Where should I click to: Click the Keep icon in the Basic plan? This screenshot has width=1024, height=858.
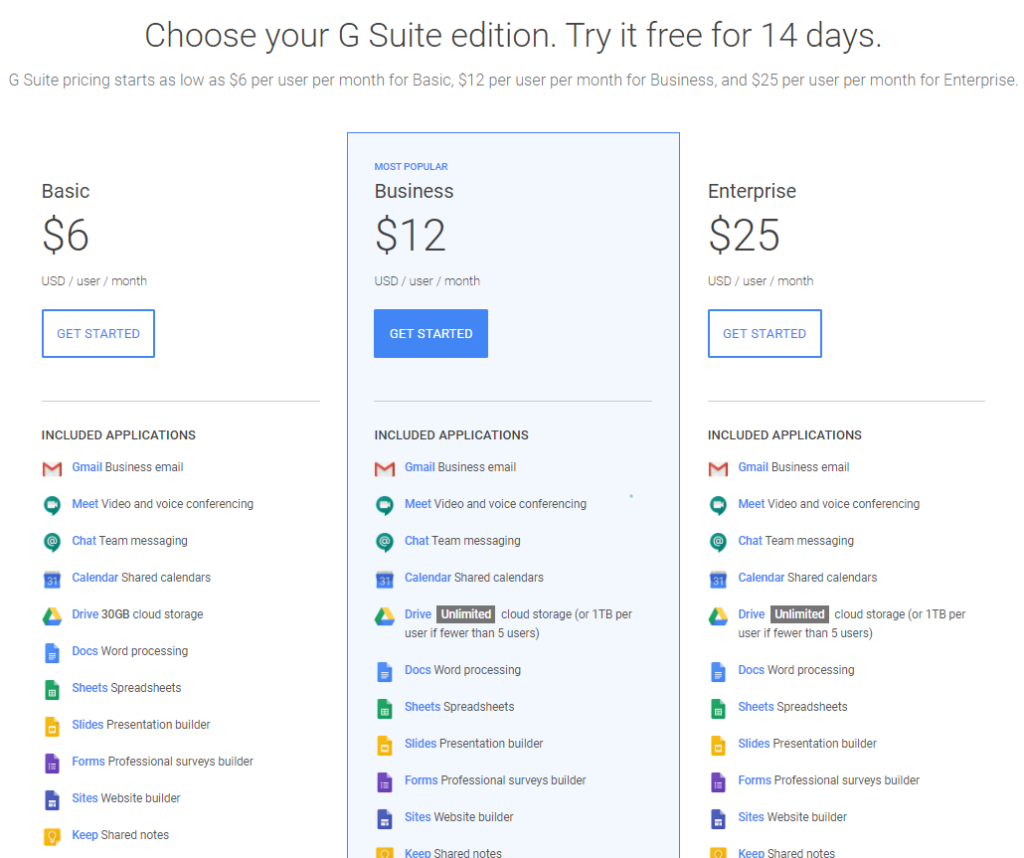52,836
